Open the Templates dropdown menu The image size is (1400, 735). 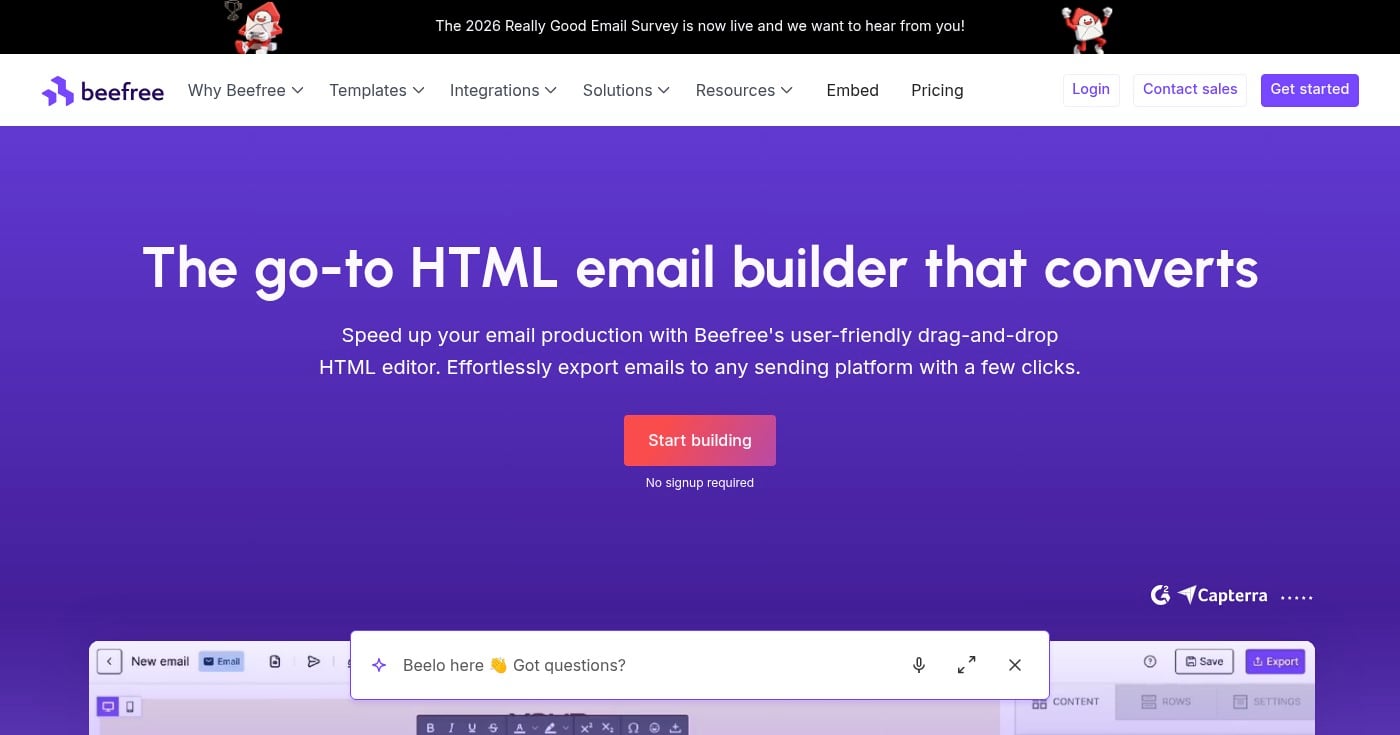point(375,90)
